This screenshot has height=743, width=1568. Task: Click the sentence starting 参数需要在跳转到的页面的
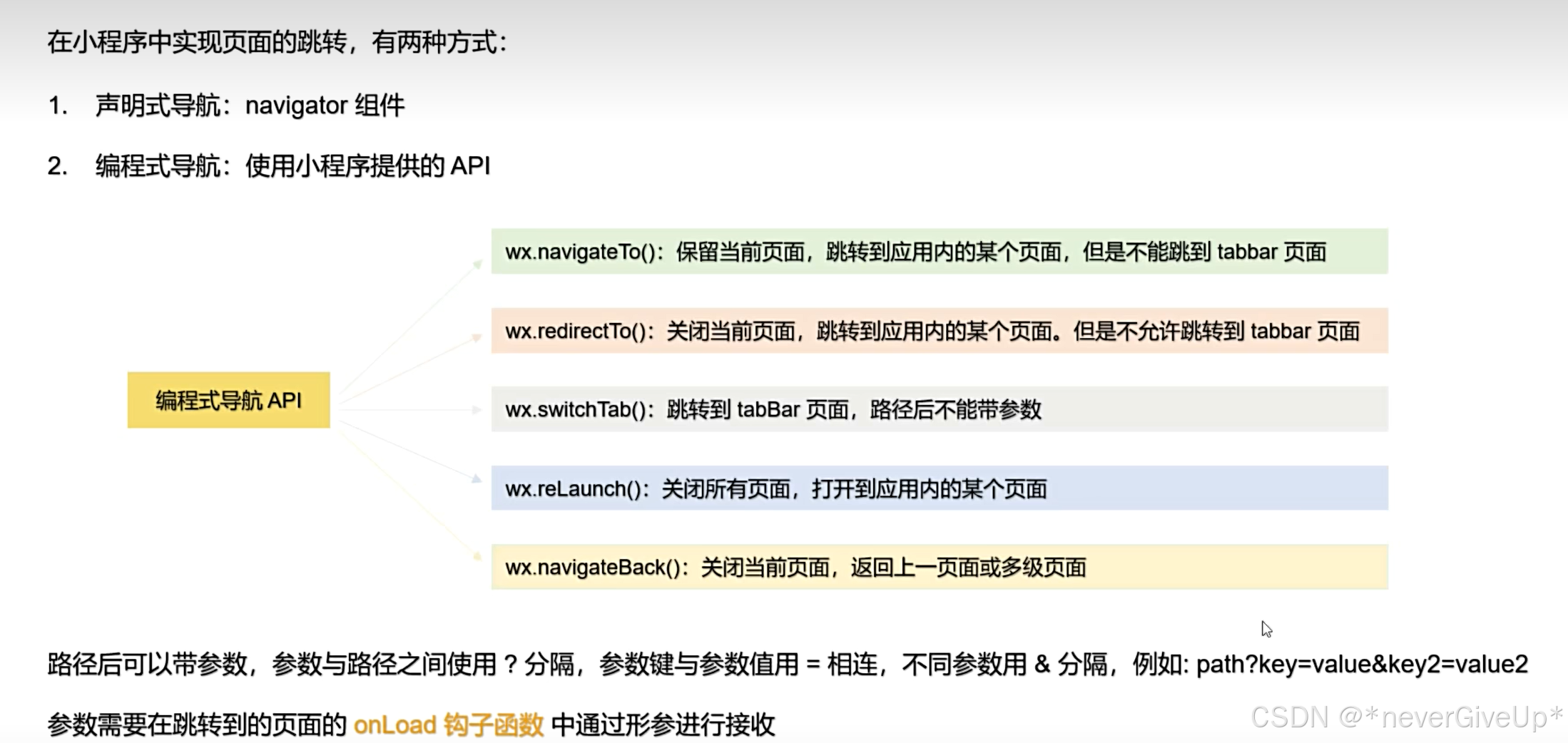411,724
